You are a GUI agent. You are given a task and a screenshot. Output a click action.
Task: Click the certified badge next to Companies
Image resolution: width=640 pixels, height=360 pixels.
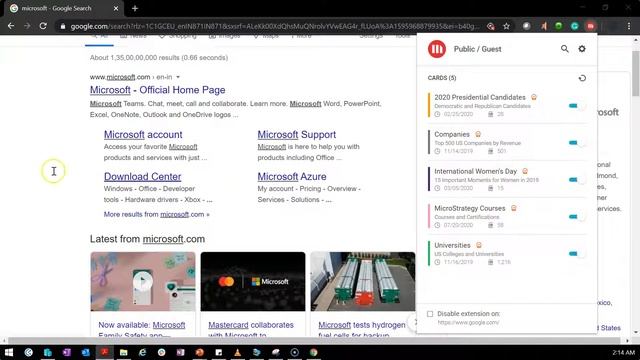point(478,134)
